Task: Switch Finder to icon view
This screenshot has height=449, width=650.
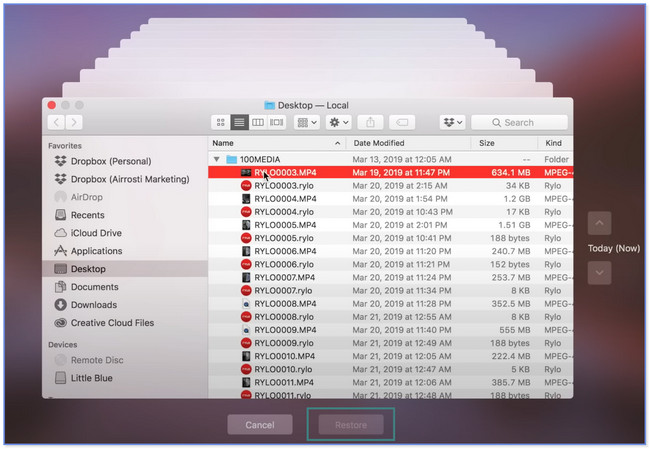Action: pos(221,122)
